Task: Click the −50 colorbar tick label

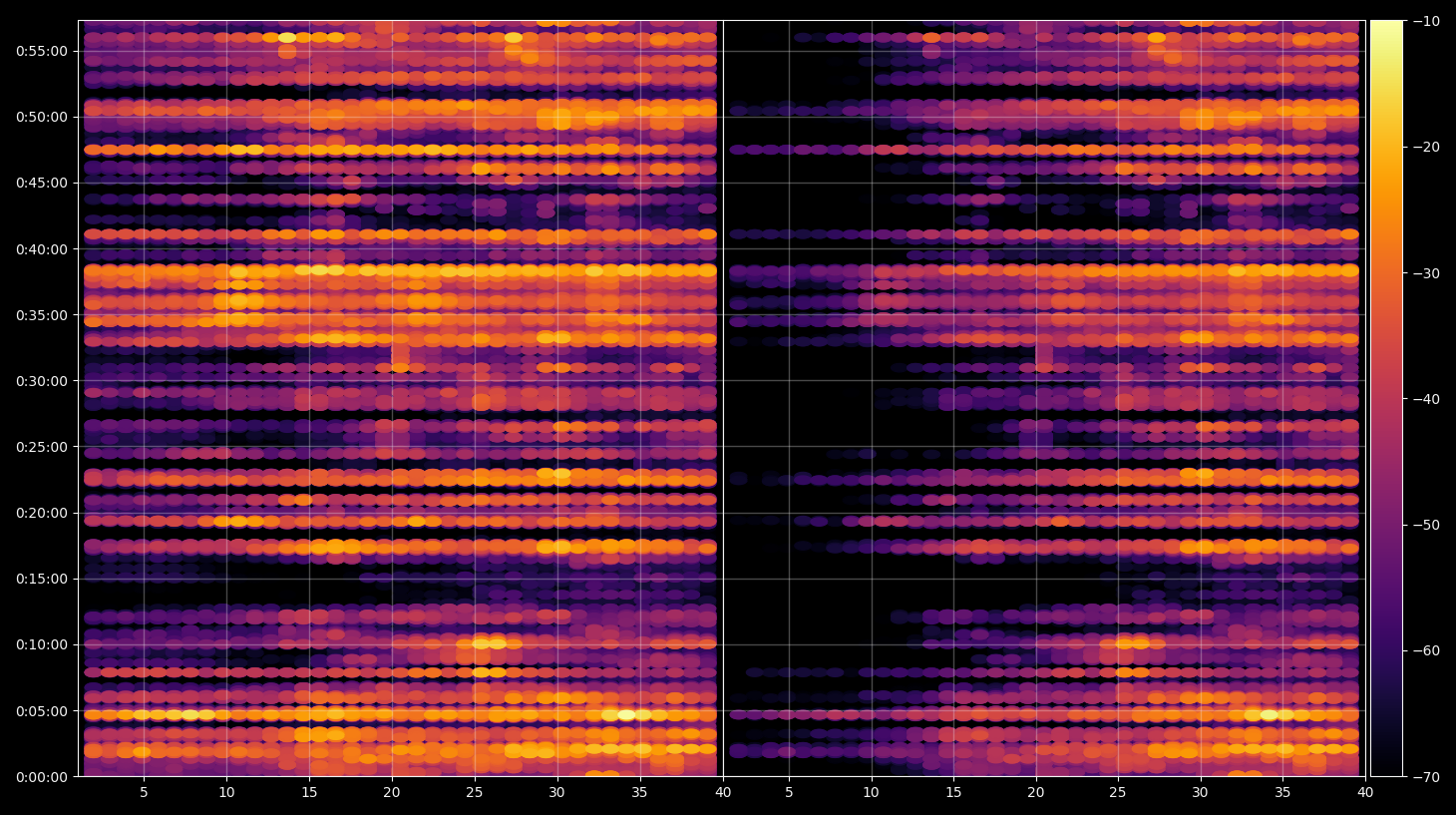Action: (x=1426, y=525)
